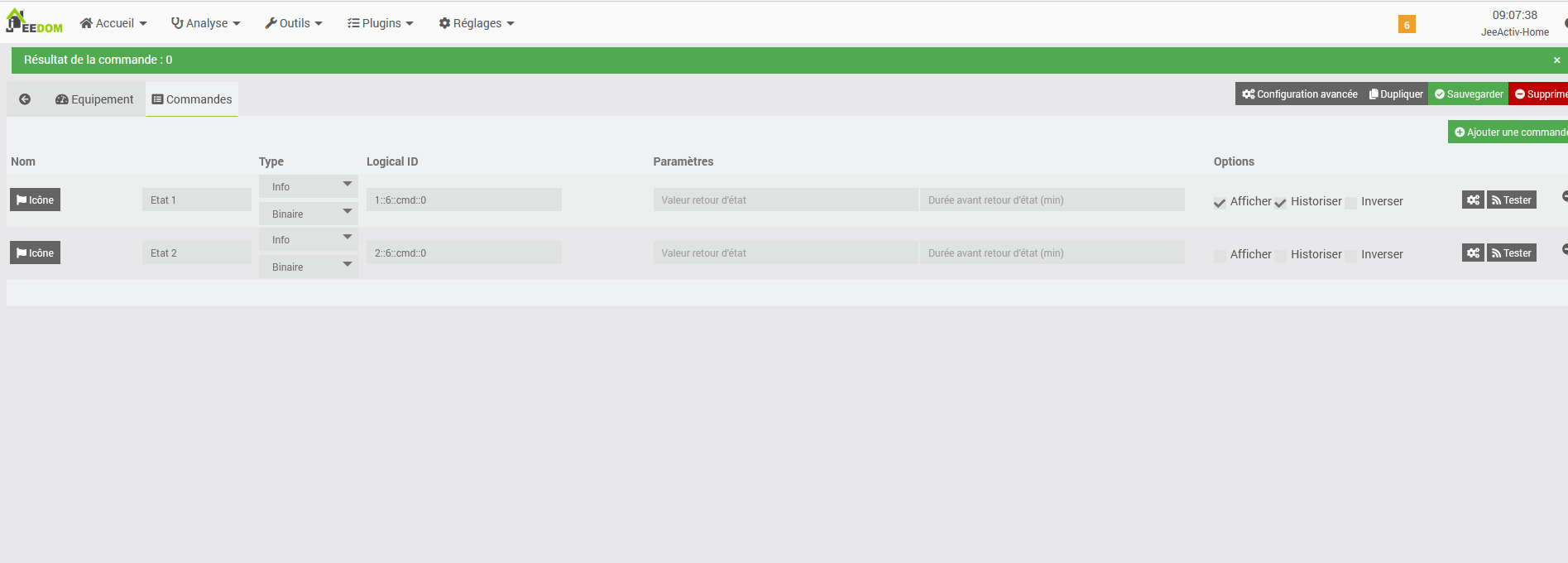Click the Sauvegarder button
This screenshot has width=1568, height=563.
[x=1469, y=94]
